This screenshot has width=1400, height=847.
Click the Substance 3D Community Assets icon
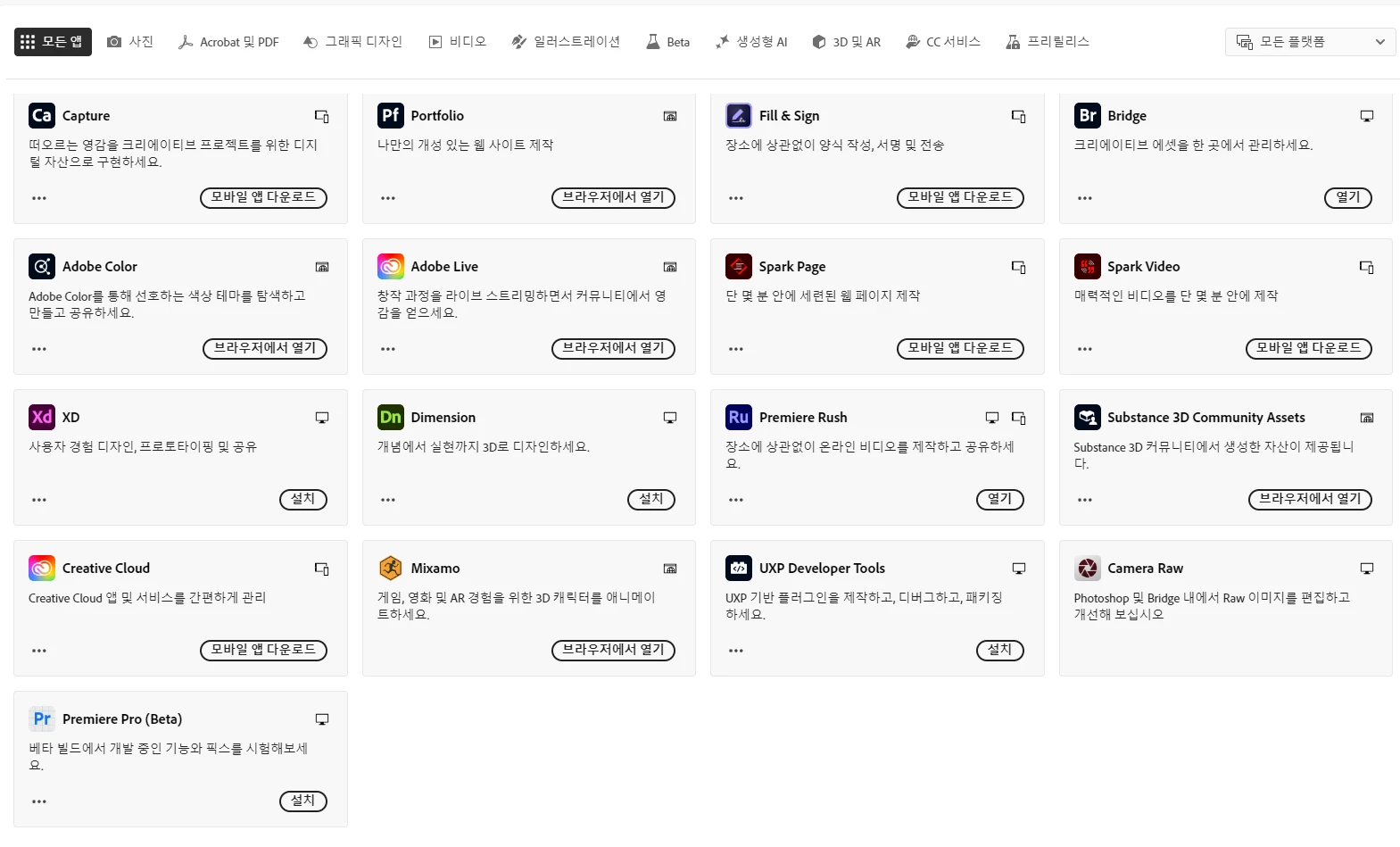[x=1087, y=417]
